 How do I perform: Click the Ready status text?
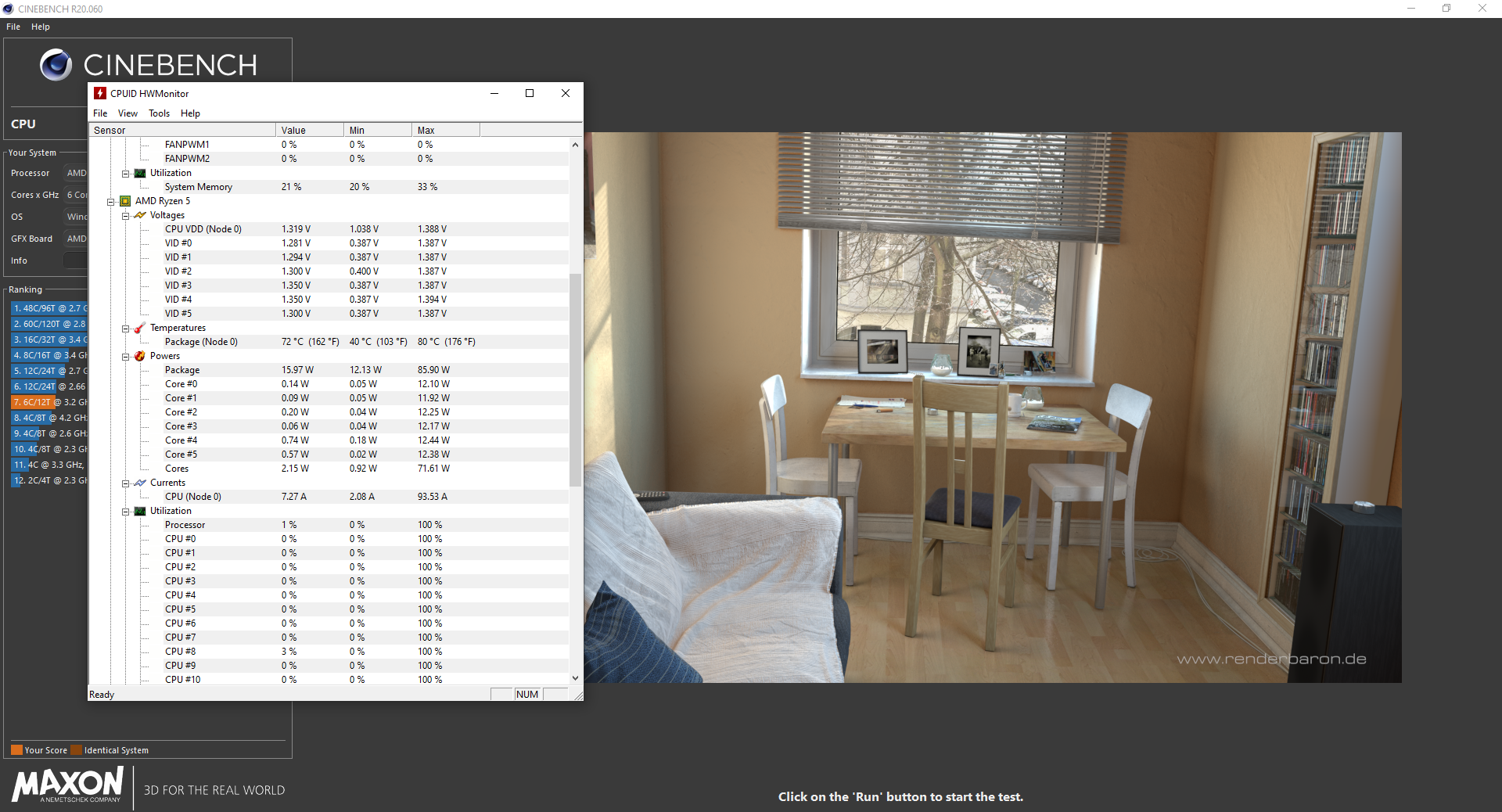point(102,695)
